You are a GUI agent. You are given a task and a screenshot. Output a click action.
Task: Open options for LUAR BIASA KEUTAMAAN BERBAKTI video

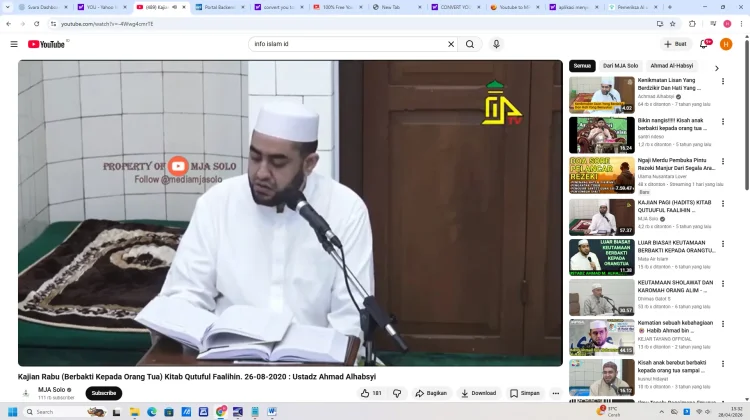pyautogui.click(x=723, y=244)
